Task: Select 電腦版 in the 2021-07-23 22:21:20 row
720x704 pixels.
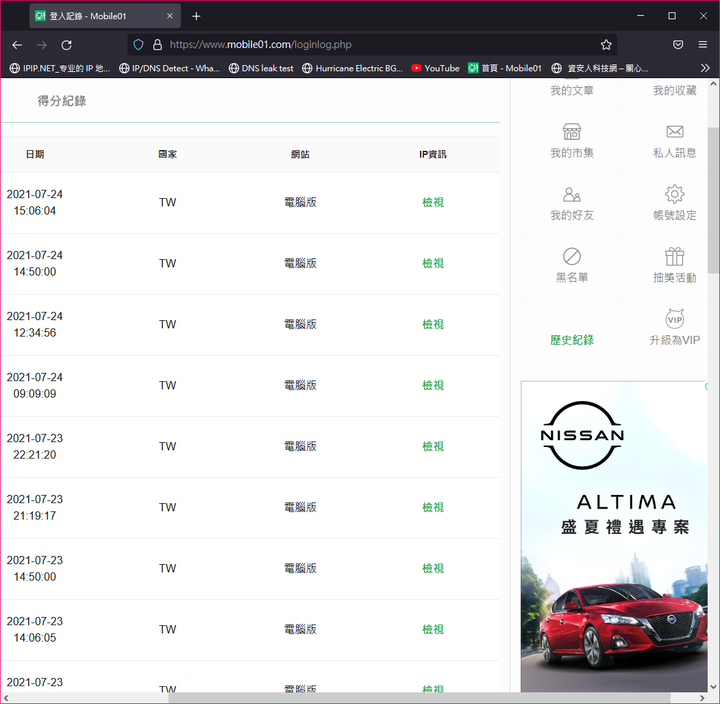Action: (x=300, y=446)
